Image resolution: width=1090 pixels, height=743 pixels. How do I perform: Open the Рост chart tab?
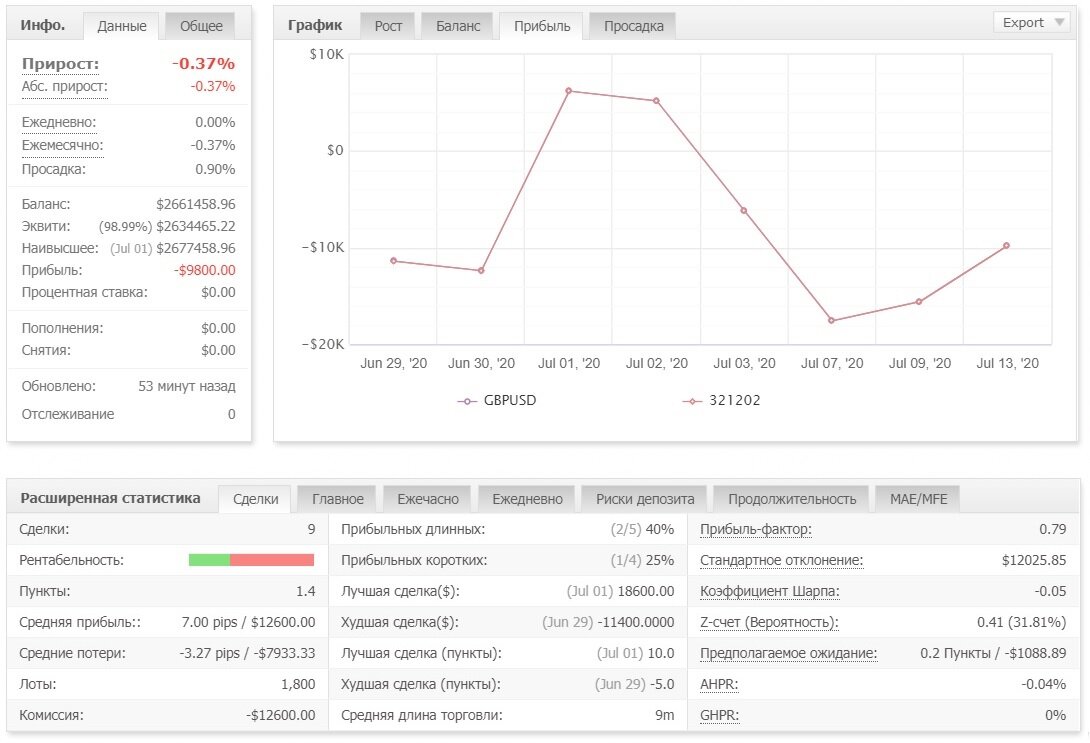pyautogui.click(x=388, y=26)
